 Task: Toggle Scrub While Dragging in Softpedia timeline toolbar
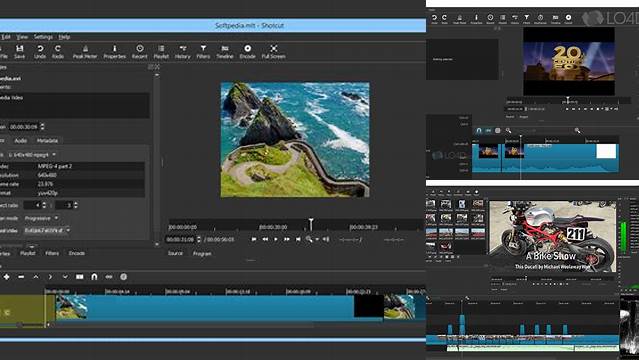point(109,277)
